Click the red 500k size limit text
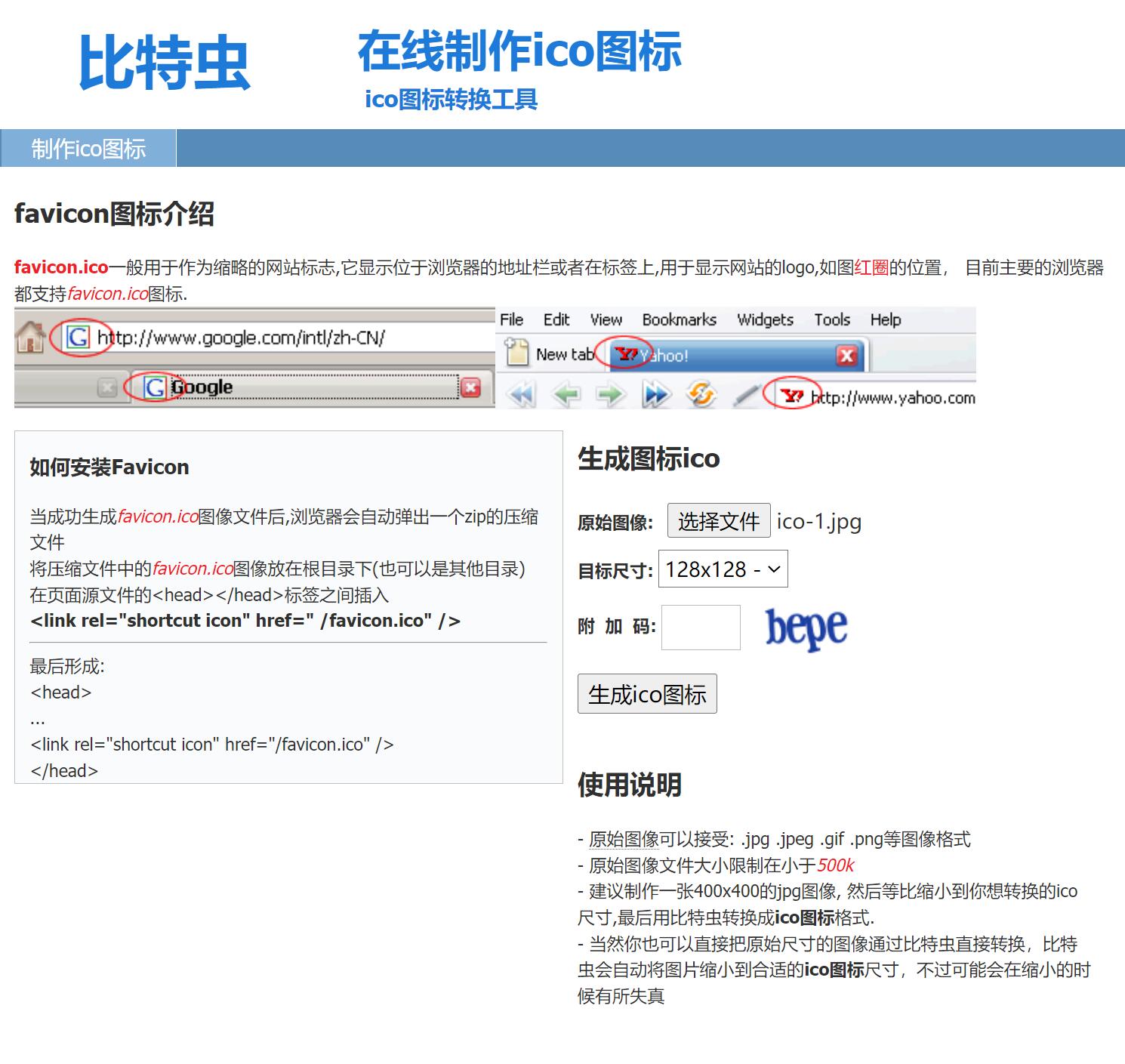 (x=836, y=865)
